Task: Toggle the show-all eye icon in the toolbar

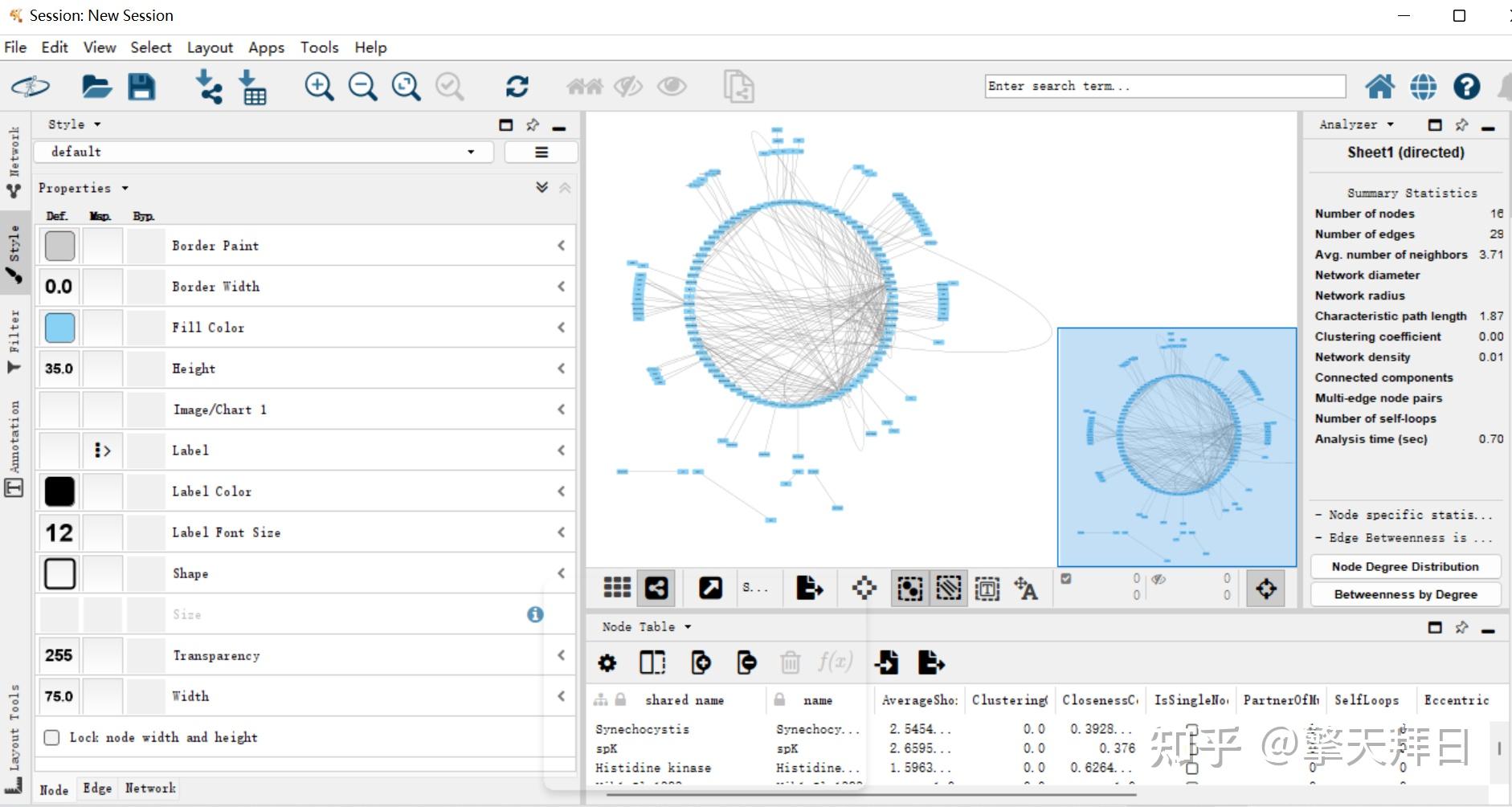Action: 672,87
